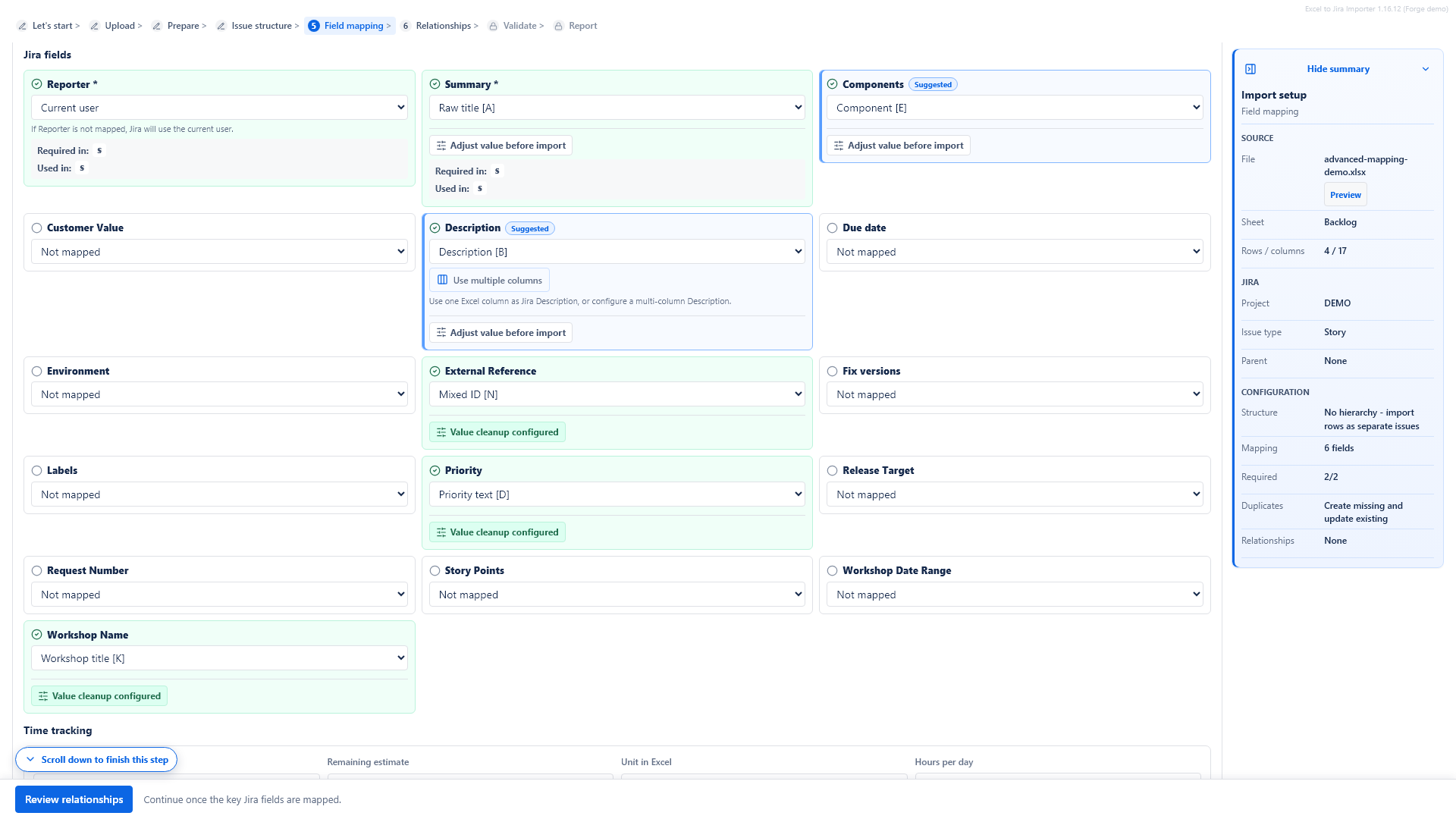This screenshot has width=1456, height=819.
Task: Click lock icon beside Validate step
Action: 494,26
